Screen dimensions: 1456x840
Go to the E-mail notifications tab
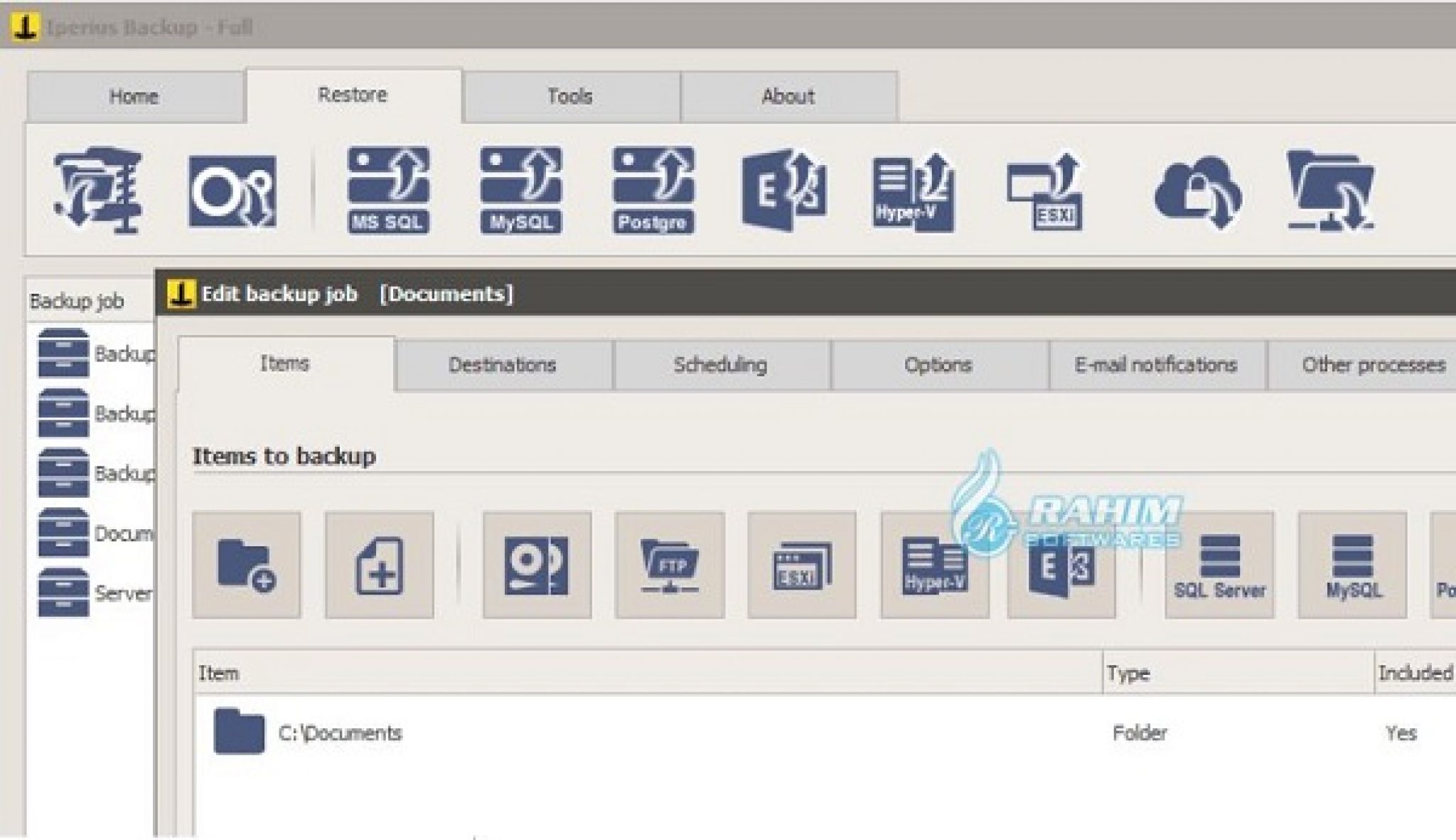1156,365
